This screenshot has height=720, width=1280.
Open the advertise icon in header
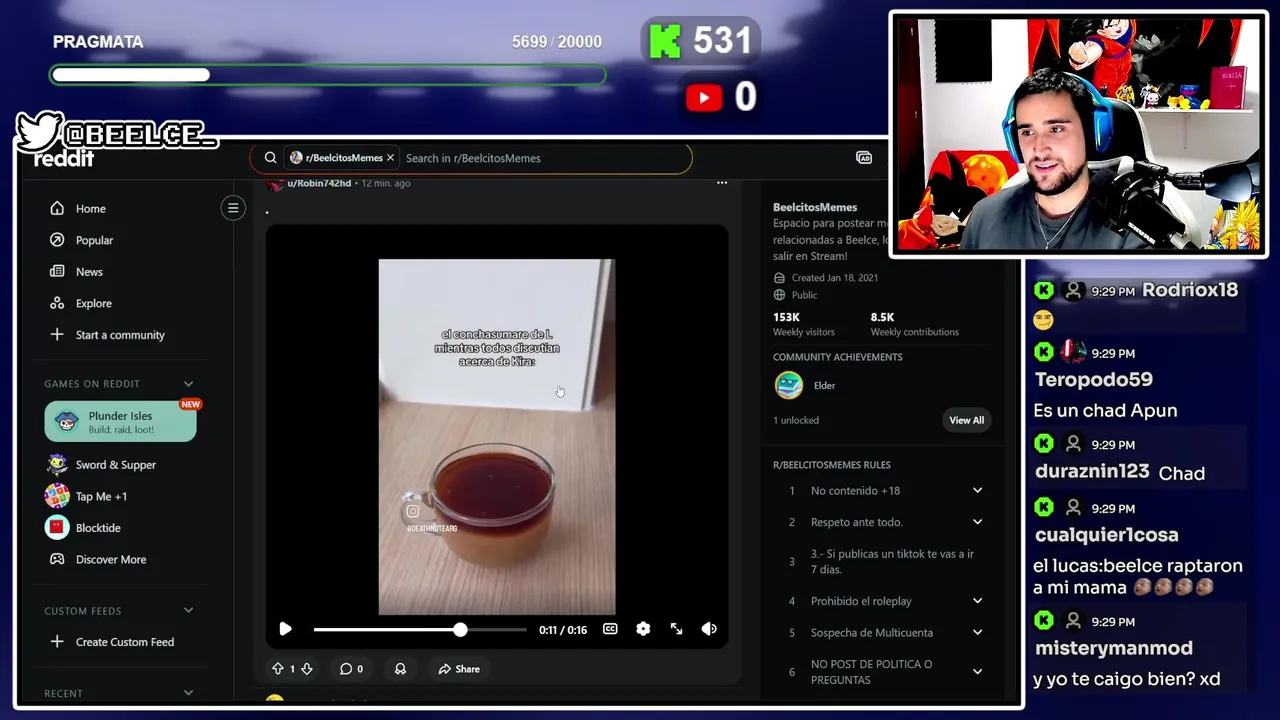[864, 158]
